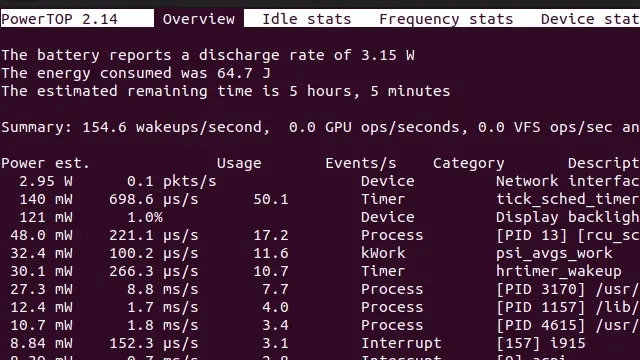
Task: Select the 1.8 ms/s usage value
Action: [x=162, y=325]
